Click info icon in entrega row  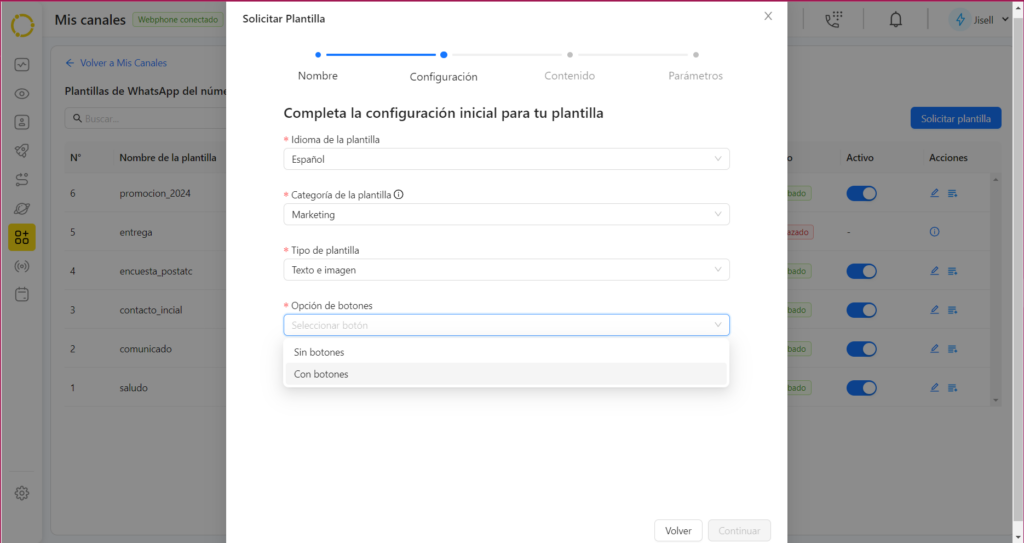click(935, 232)
